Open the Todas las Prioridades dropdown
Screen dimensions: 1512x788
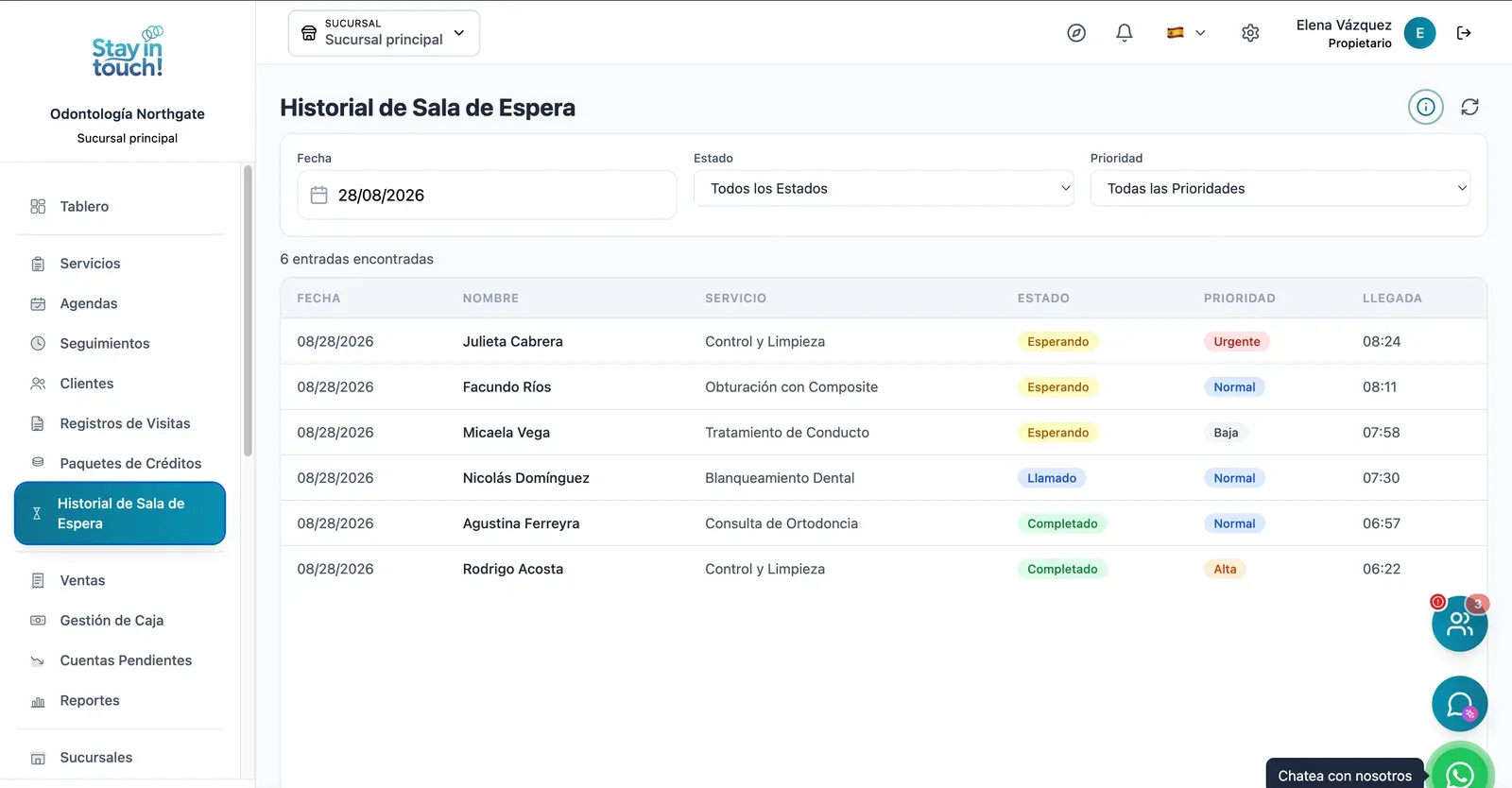tap(1280, 188)
